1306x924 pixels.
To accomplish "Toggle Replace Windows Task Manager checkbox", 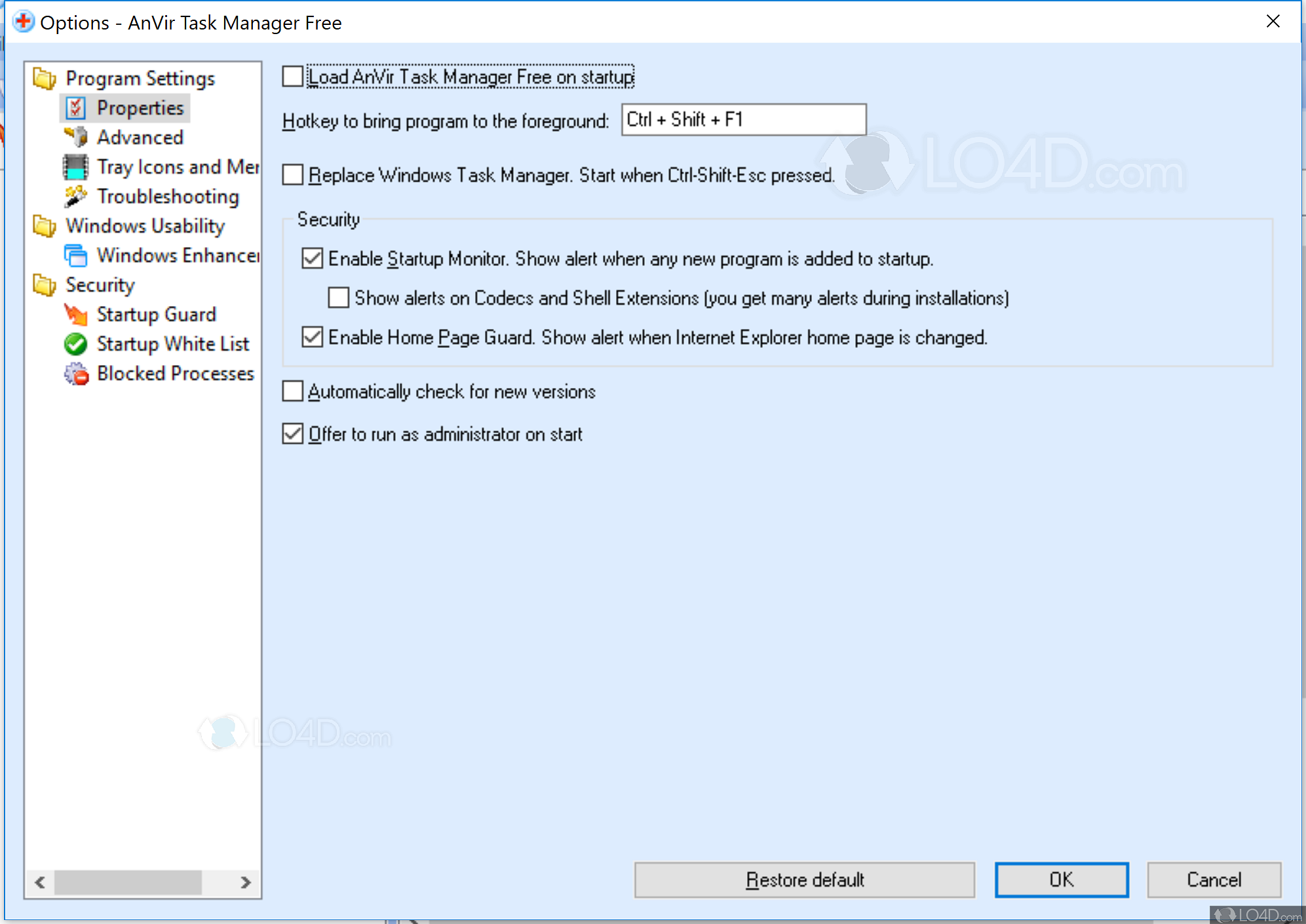I will (x=293, y=175).
